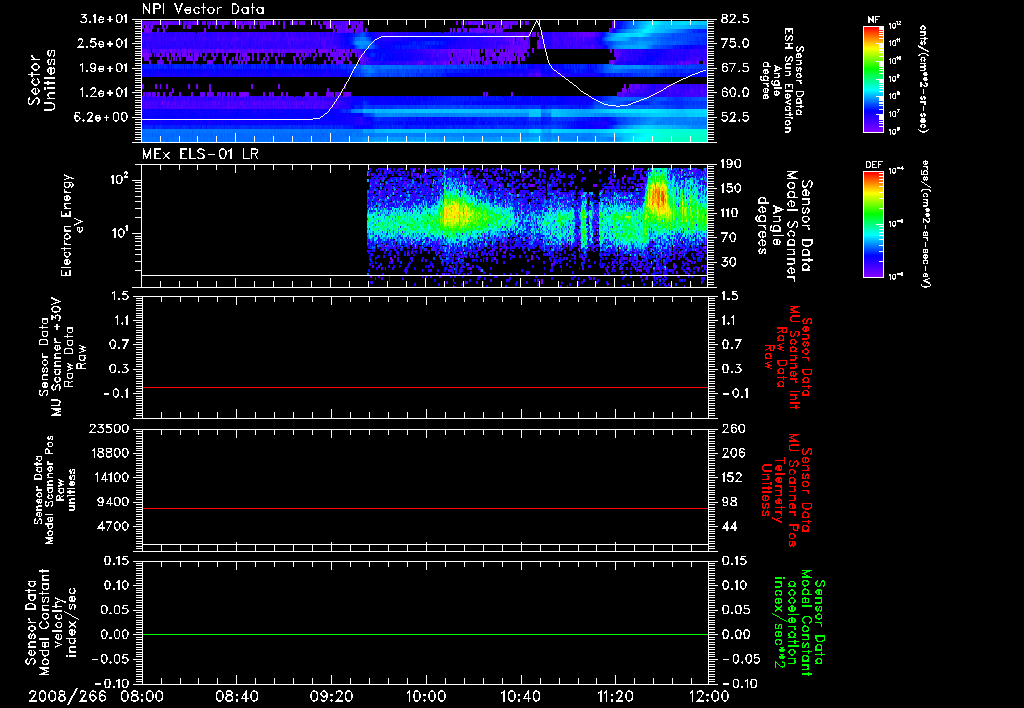Click the "60.0" sun elevation tick label

(x=735, y=93)
